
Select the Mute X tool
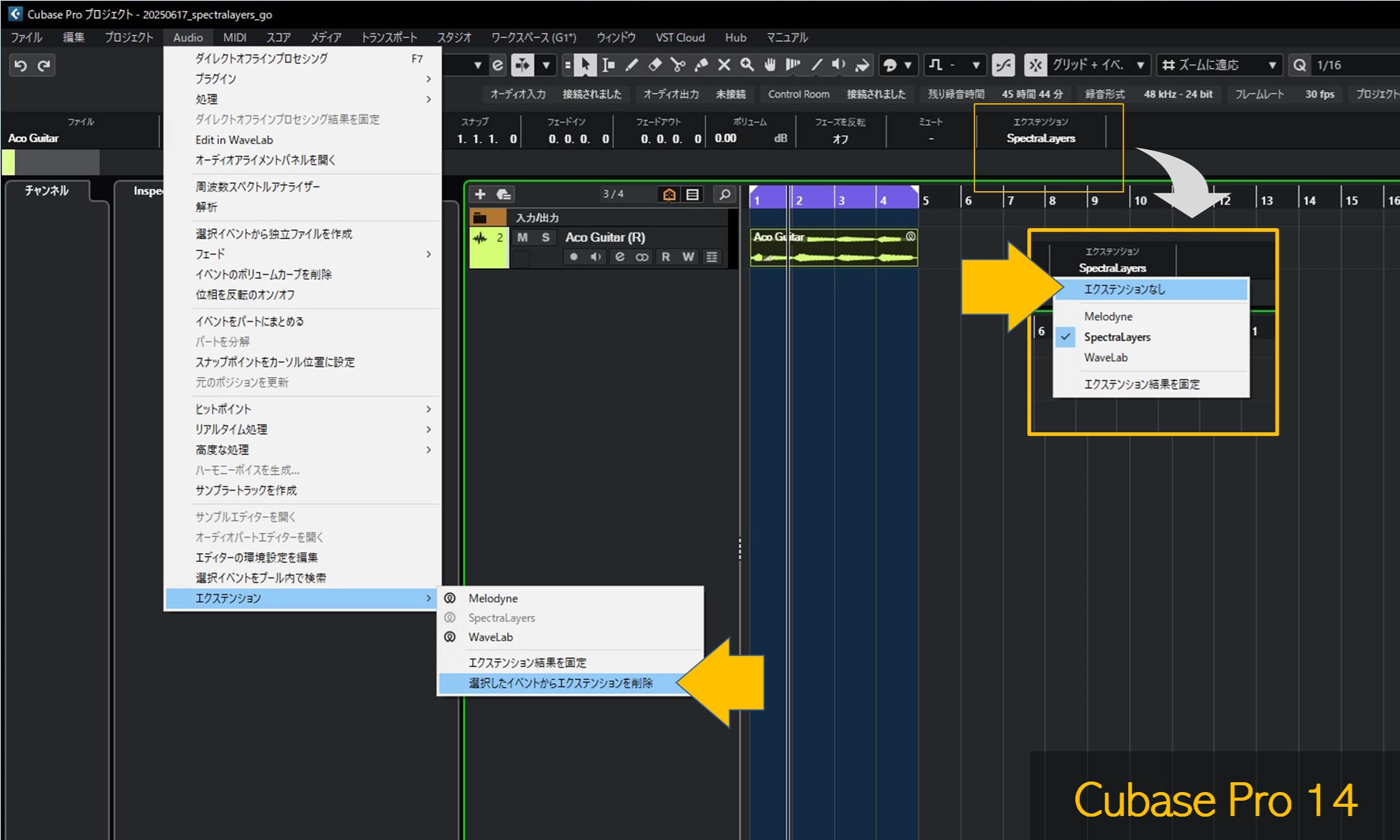tap(724, 65)
